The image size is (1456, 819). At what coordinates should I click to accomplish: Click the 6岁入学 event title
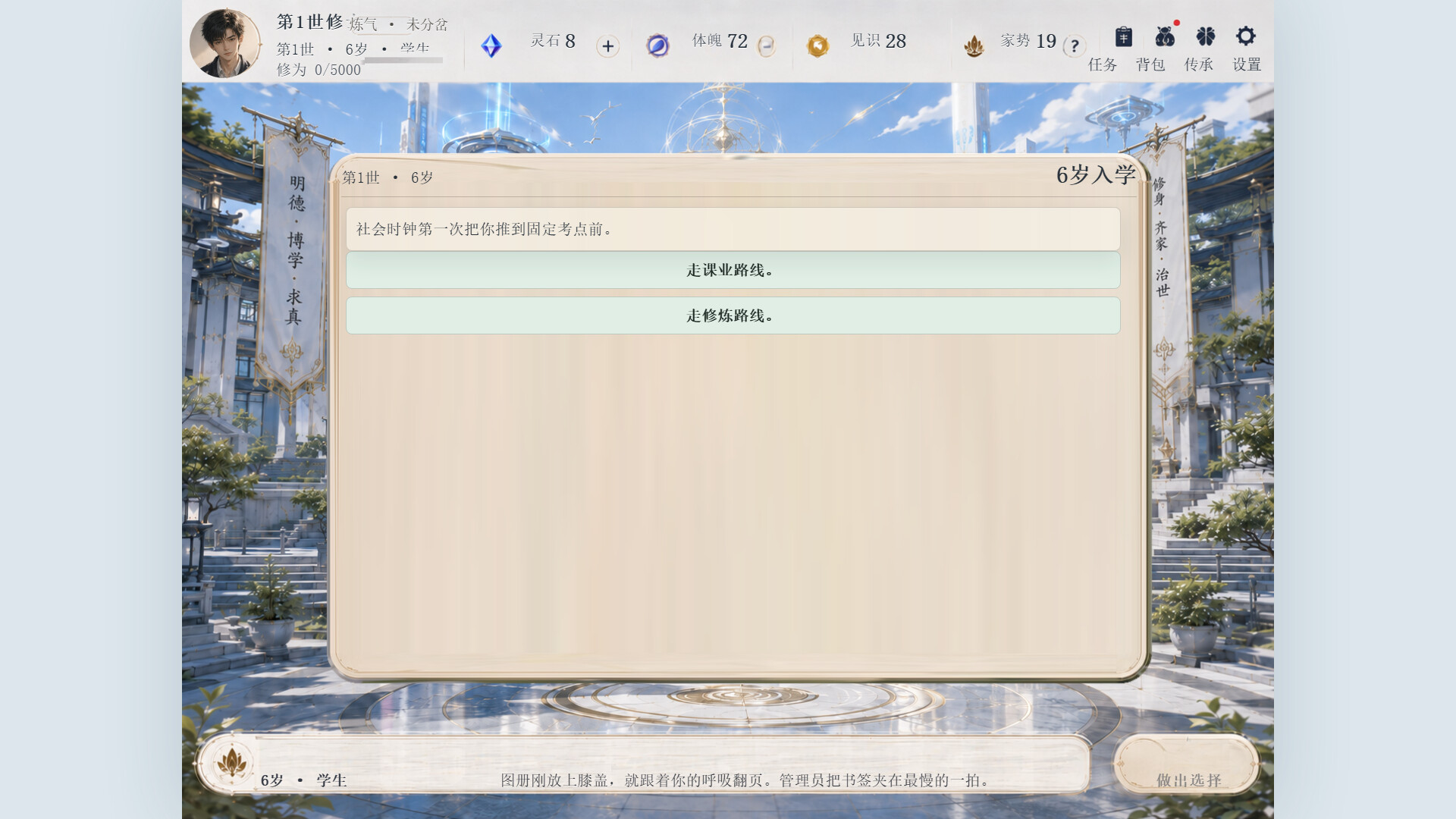(1096, 175)
